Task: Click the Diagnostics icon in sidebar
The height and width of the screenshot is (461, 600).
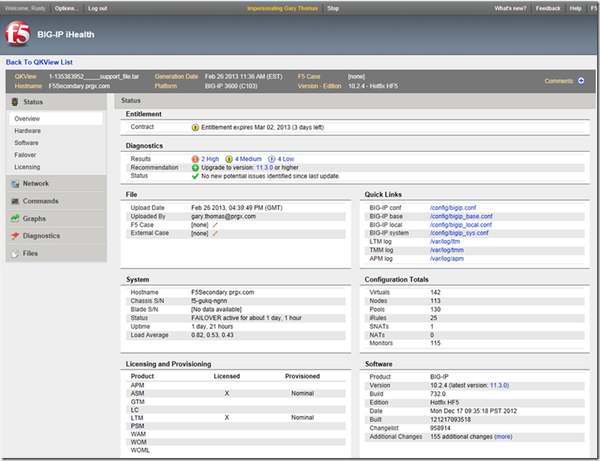Action: coord(14,236)
